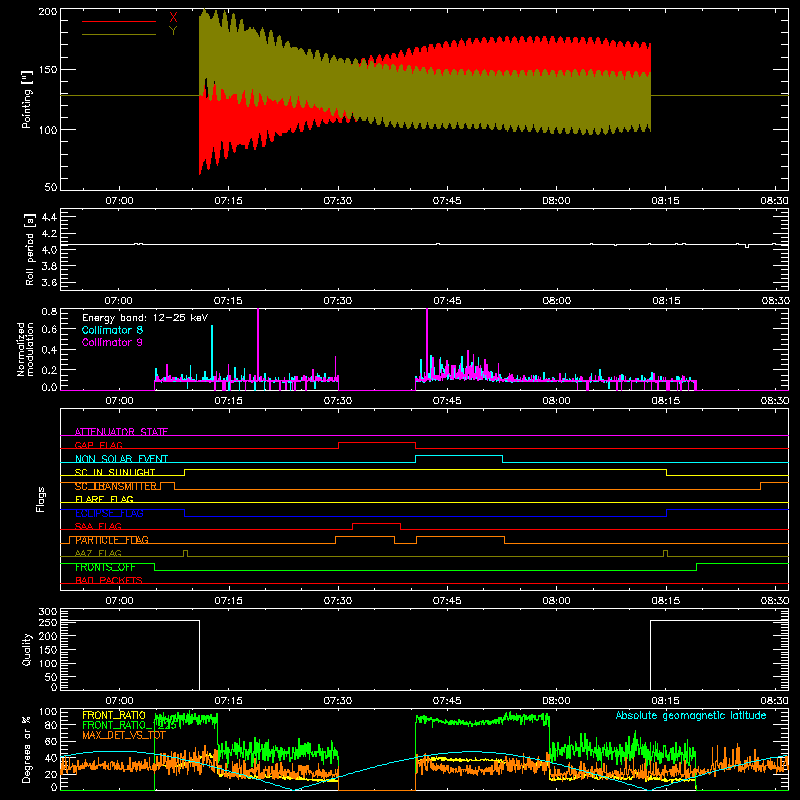Click the SAA_FLAG label

(x=98, y=526)
